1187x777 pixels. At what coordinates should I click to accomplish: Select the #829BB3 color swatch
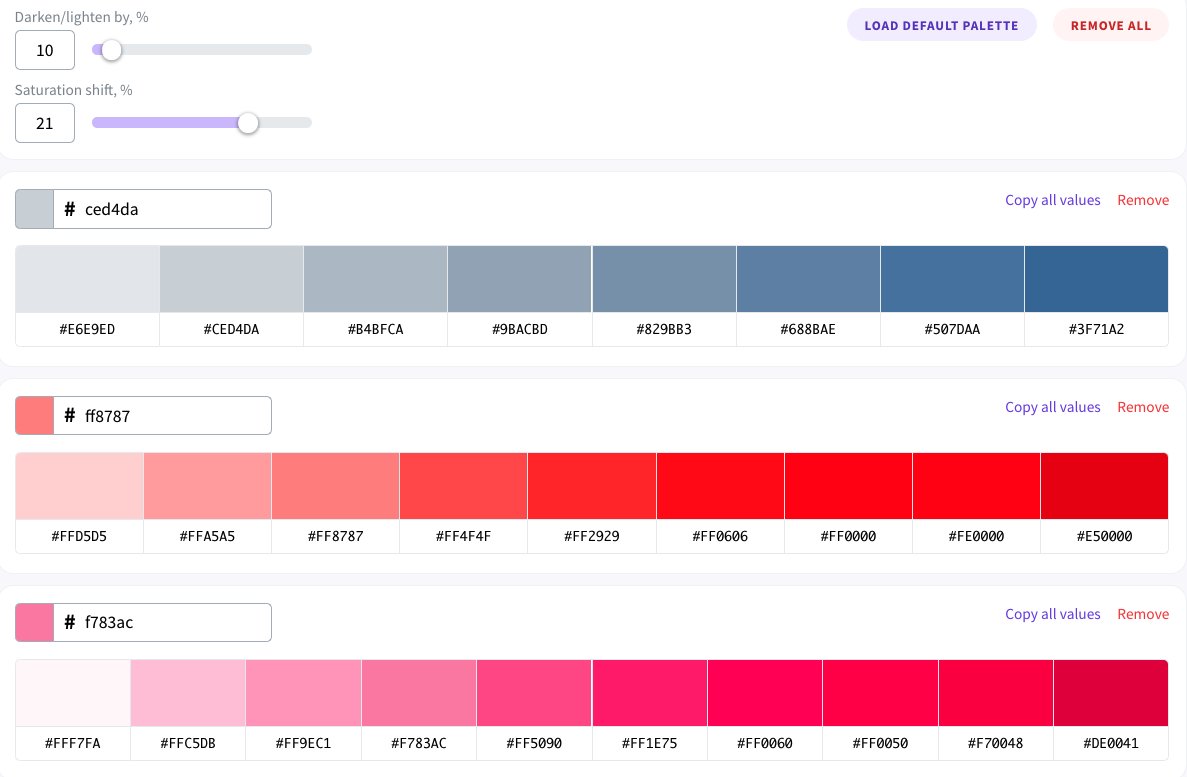click(x=664, y=279)
